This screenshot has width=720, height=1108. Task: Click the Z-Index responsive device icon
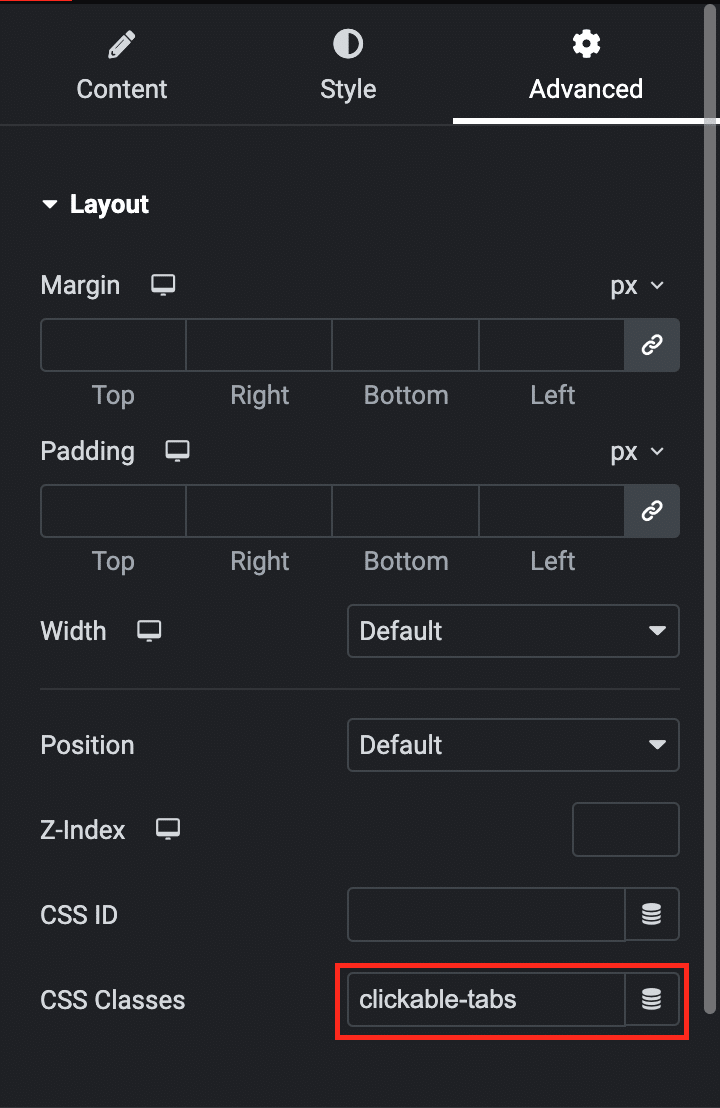click(168, 829)
